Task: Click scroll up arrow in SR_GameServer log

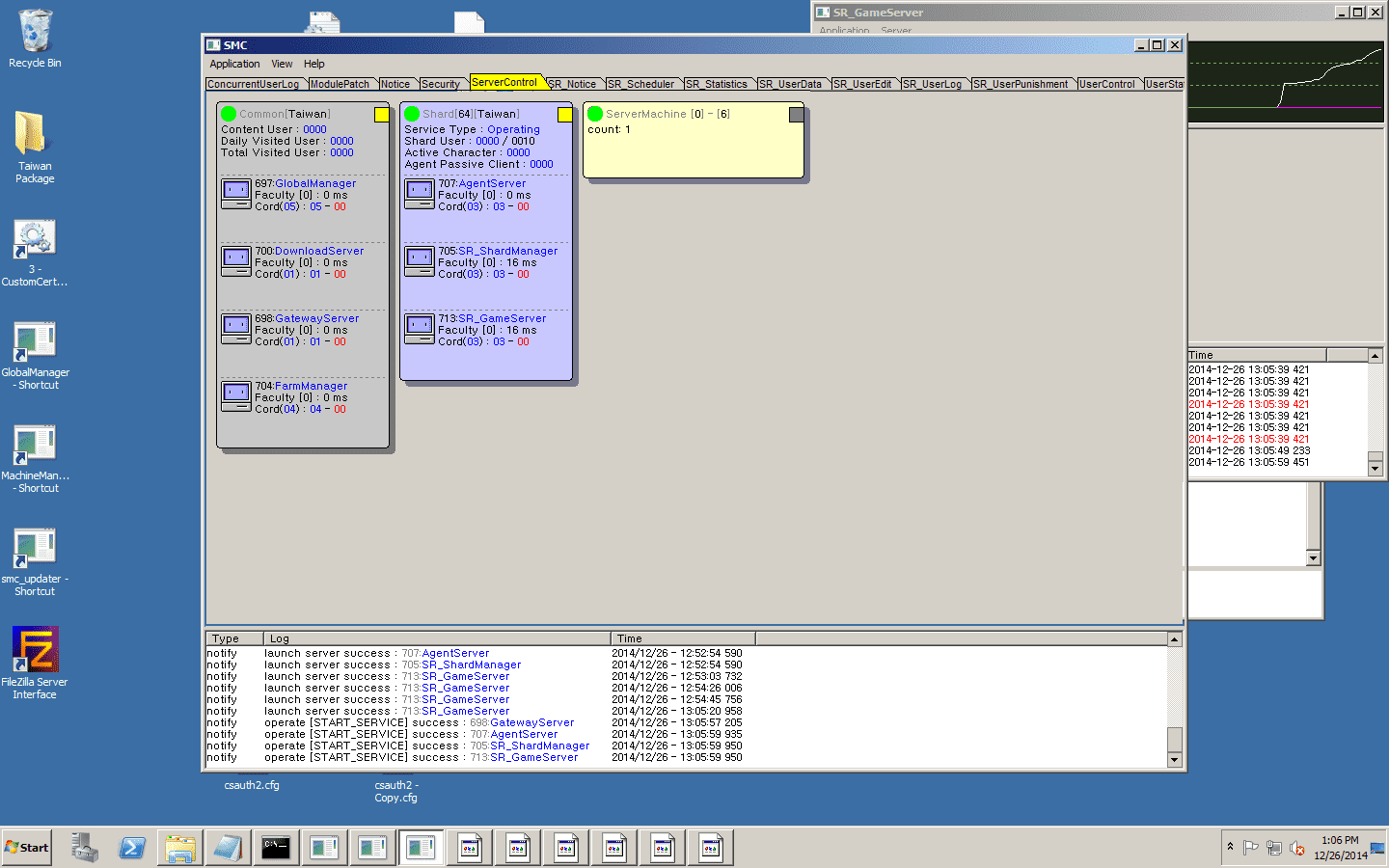Action: [1375, 356]
